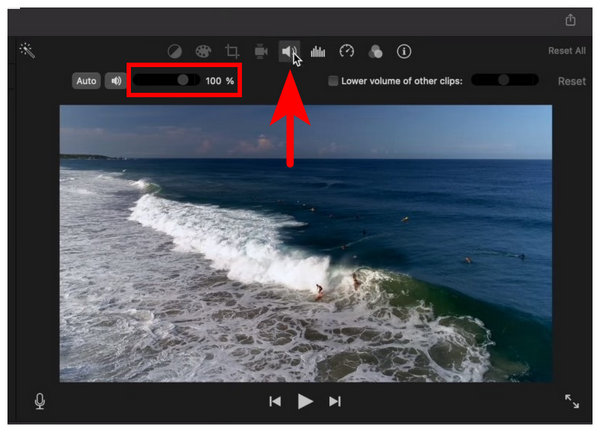Skip to the previous clip
The height and width of the screenshot is (432, 600).
pos(275,401)
